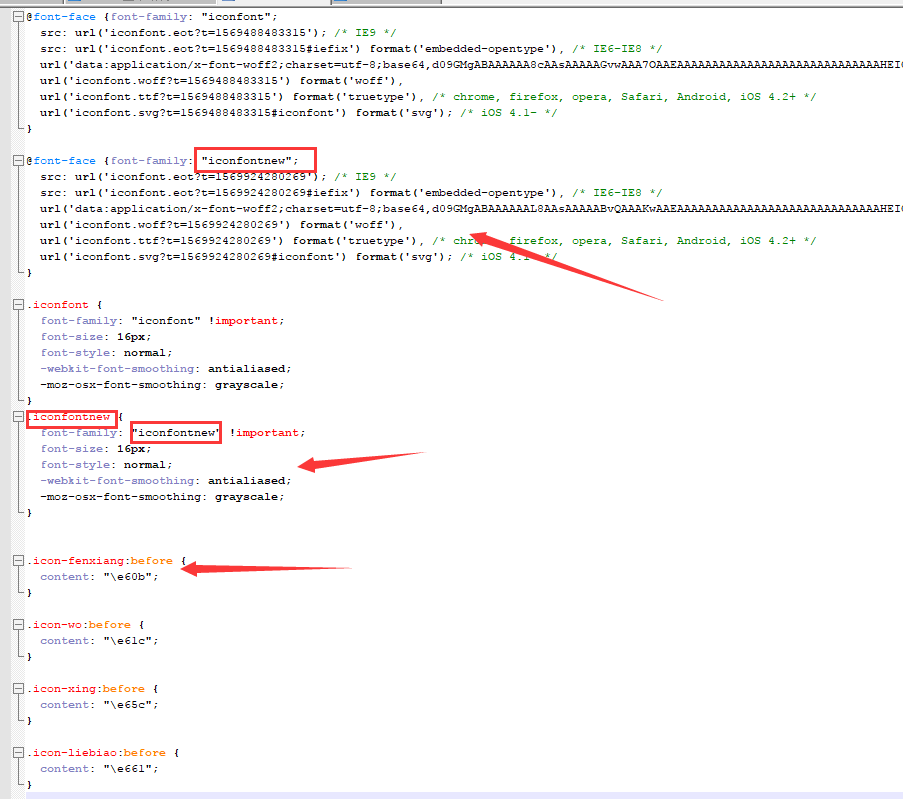Click the .iconfont selector text
The height and width of the screenshot is (799, 903).
tap(58, 305)
